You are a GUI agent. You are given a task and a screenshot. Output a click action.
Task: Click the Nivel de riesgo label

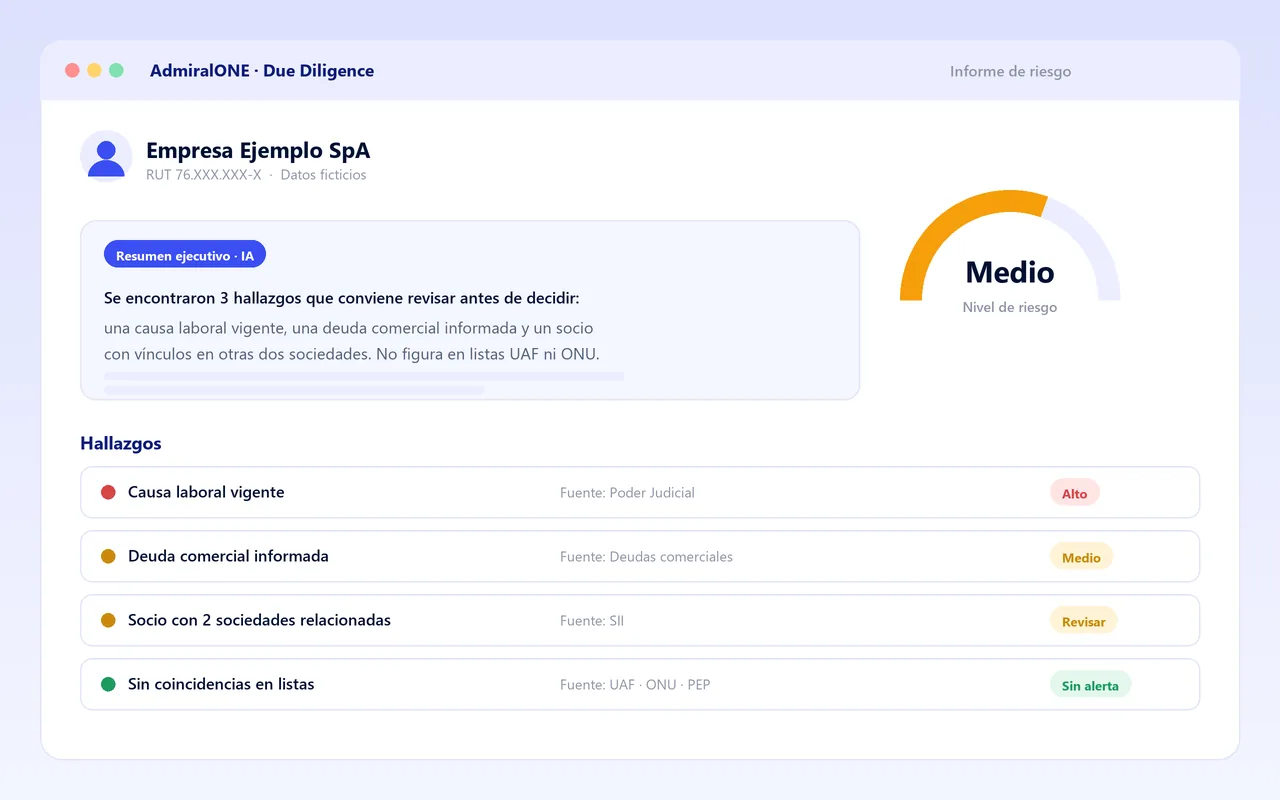coord(1010,307)
